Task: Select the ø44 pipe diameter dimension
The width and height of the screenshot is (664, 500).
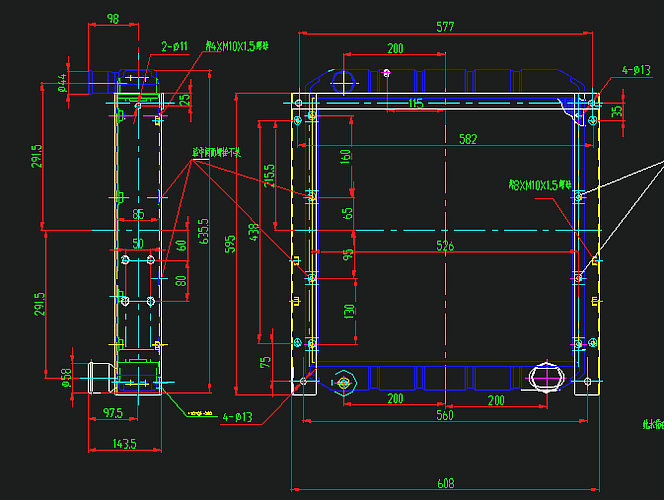Action: click(x=63, y=81)
